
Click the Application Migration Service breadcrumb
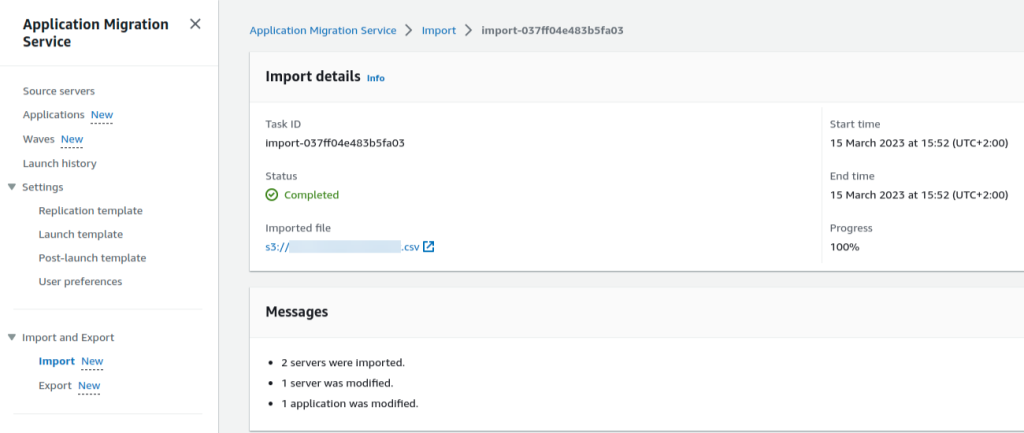pyautogui.click(x=323, y=30)
